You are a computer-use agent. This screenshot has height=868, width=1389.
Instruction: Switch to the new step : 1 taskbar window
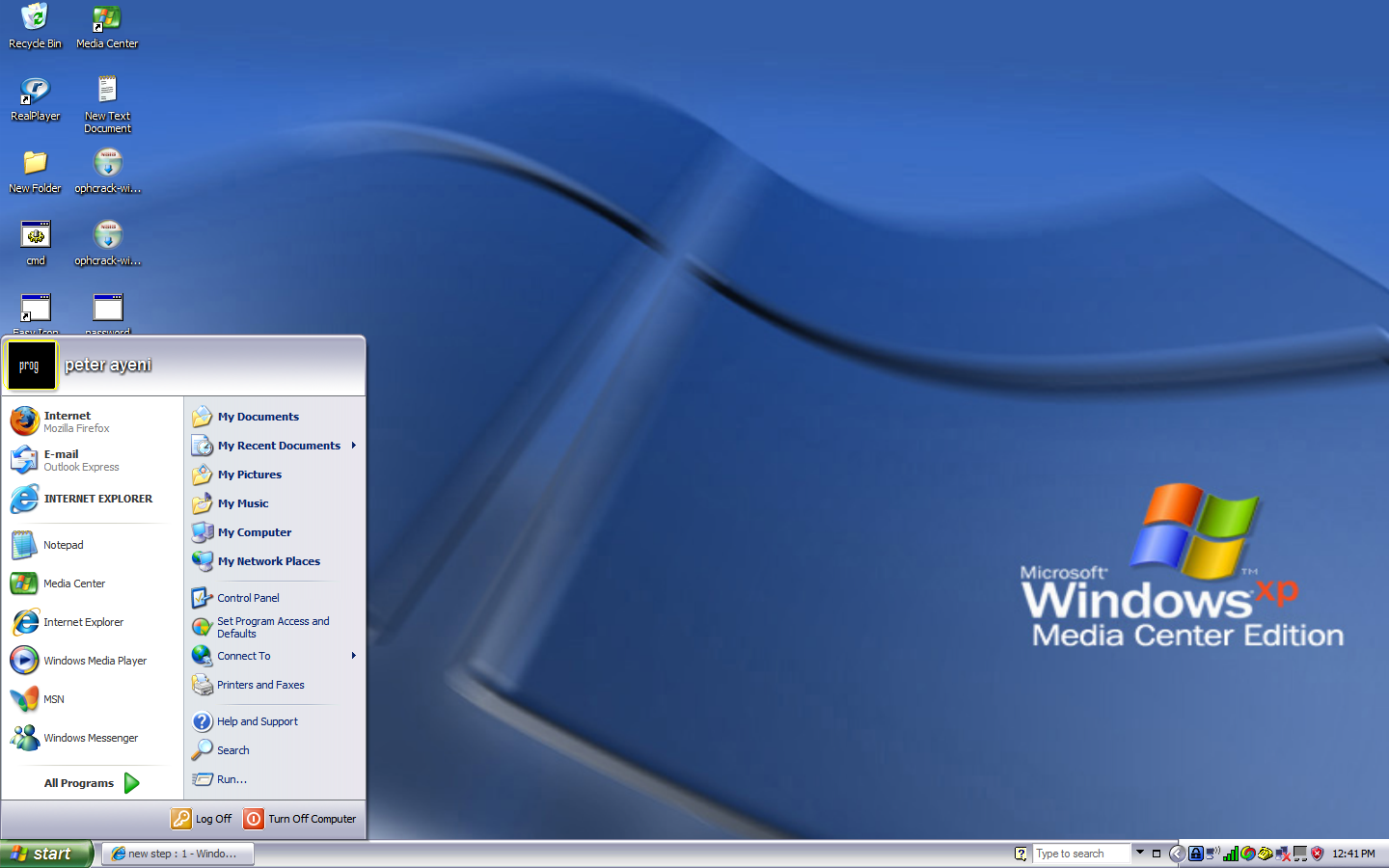177,854
